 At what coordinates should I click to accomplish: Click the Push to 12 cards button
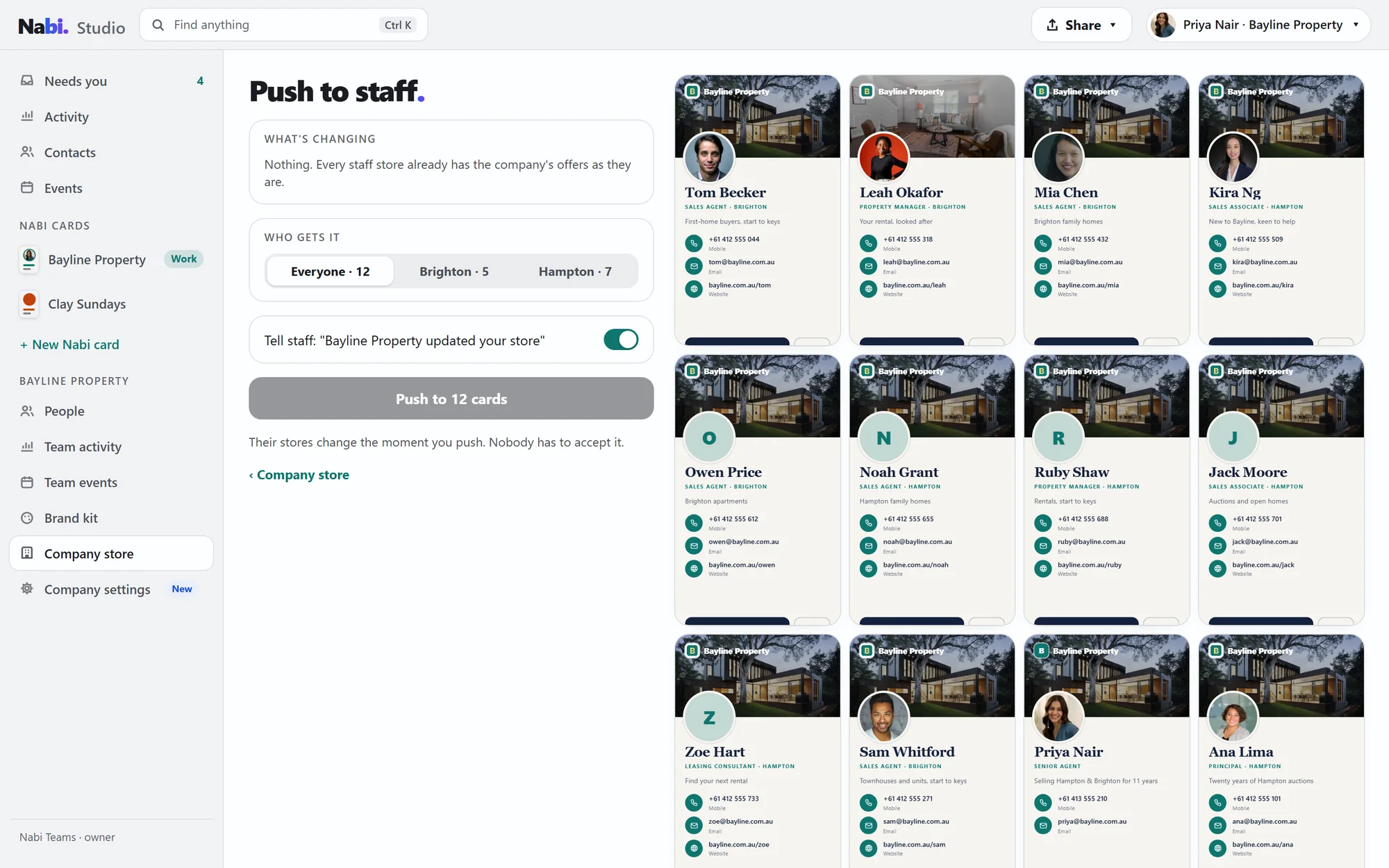pos(451,399)
